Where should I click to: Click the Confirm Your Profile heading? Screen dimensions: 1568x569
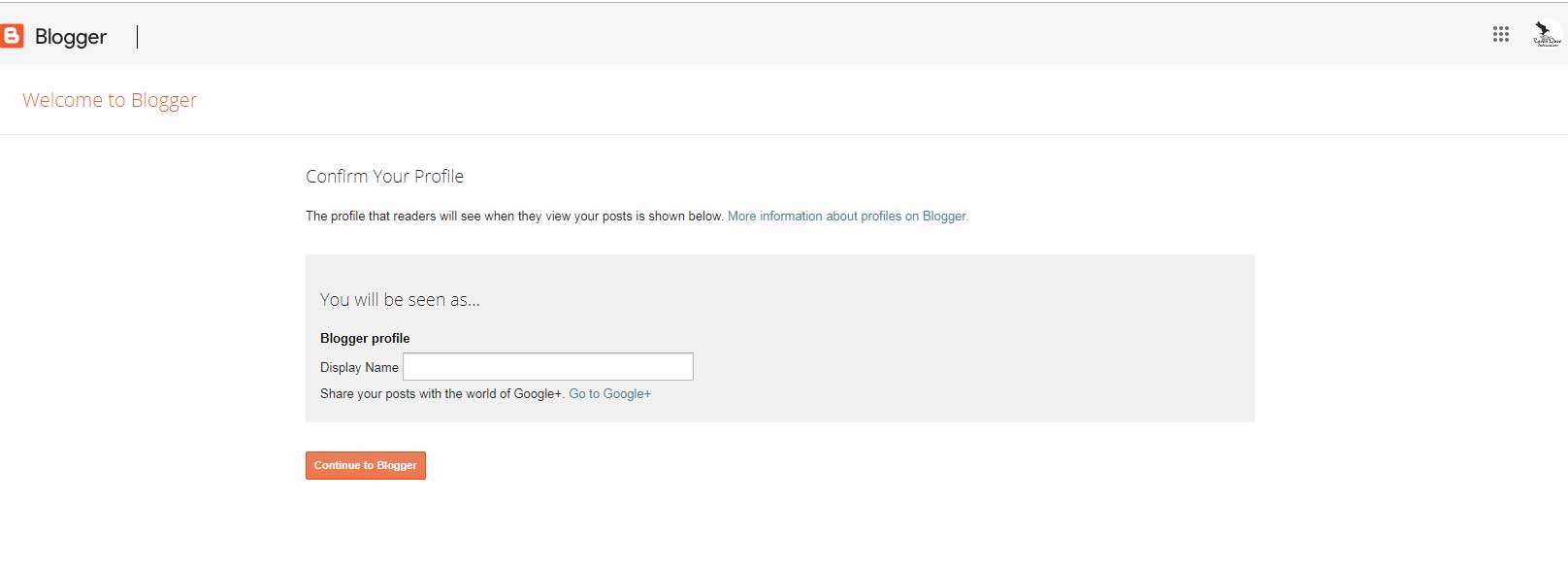pyautogui.click(x=384, y=176)
